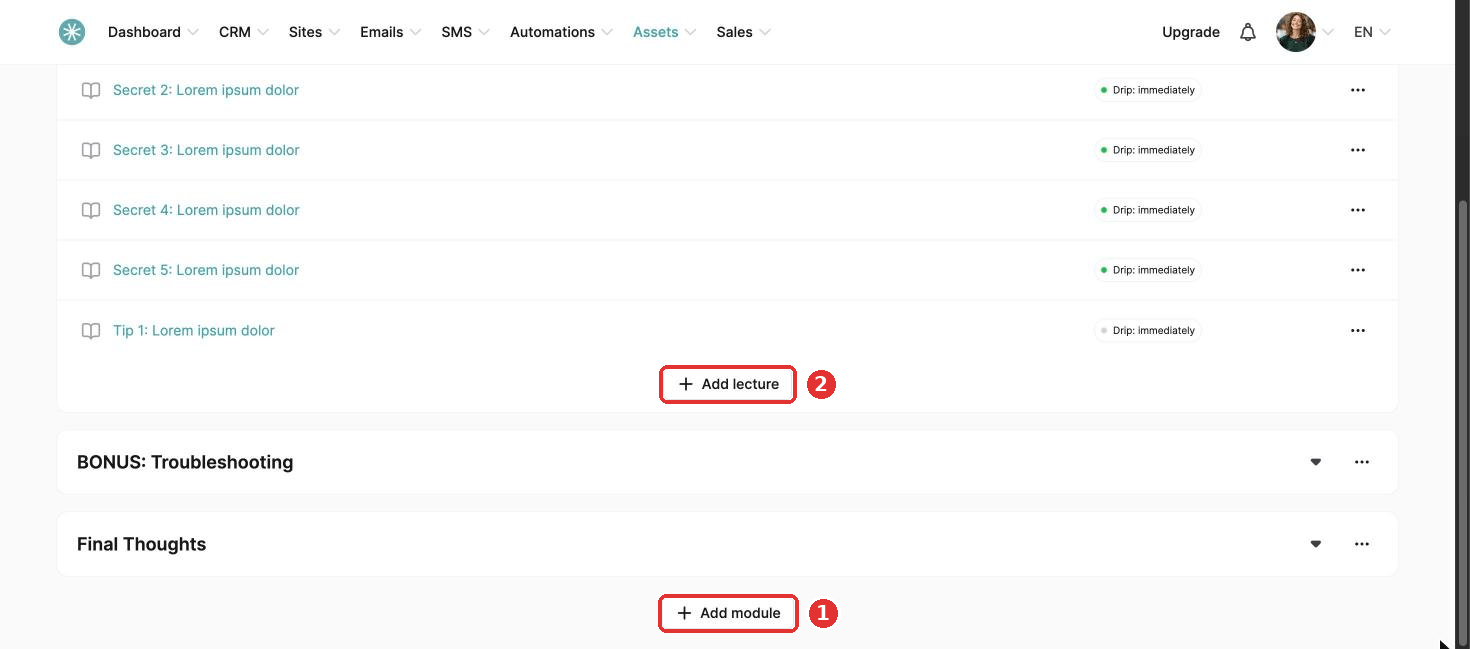Open the three-dot menu for Secret 3 lecture
This screenshot has height=649, width=1470.
point(1358,150)
